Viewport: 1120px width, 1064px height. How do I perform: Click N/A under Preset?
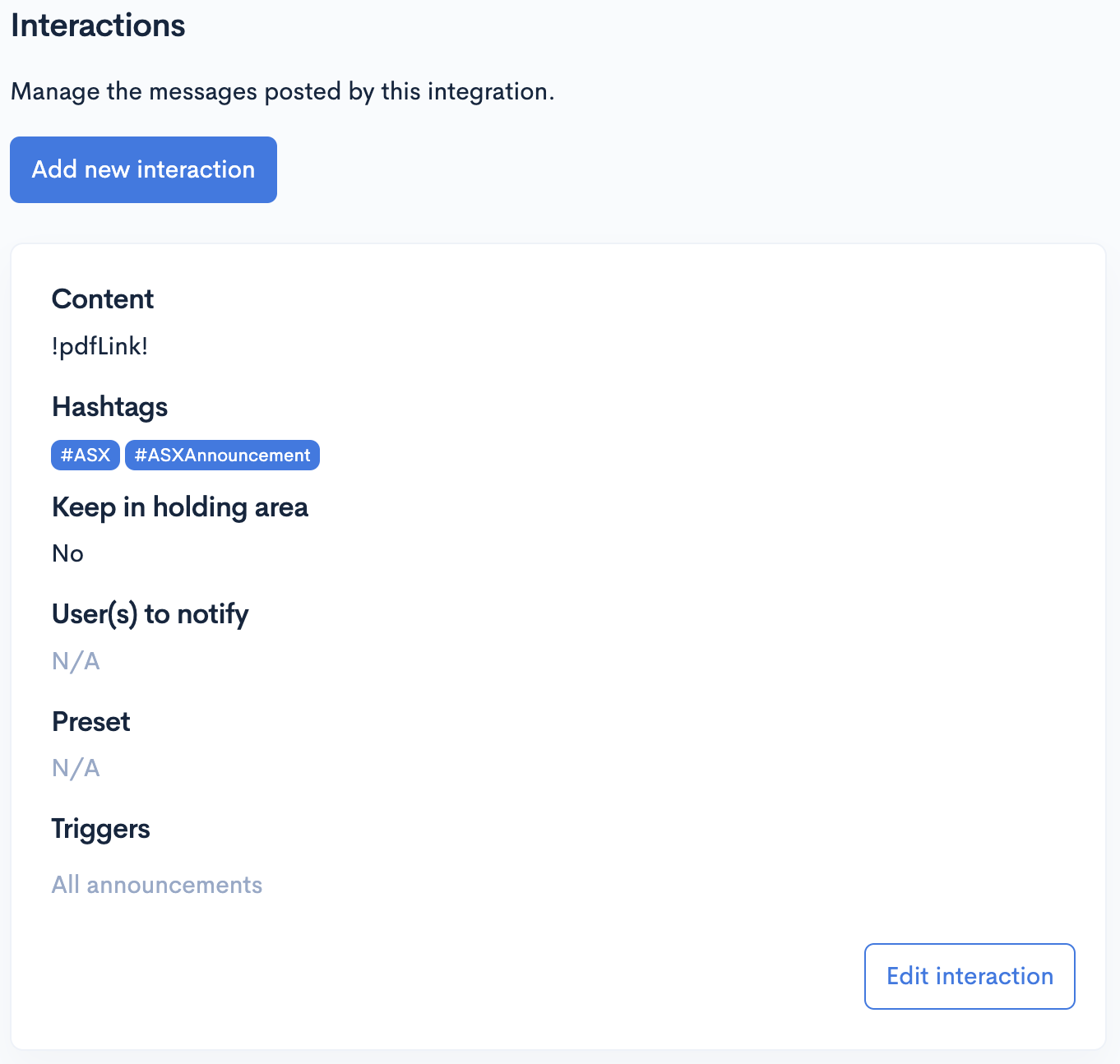tap(75, 768)
